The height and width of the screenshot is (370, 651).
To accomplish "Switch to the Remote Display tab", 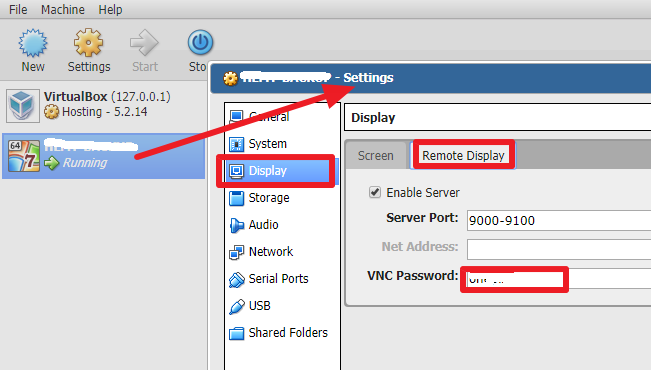I will click(463, 155).
